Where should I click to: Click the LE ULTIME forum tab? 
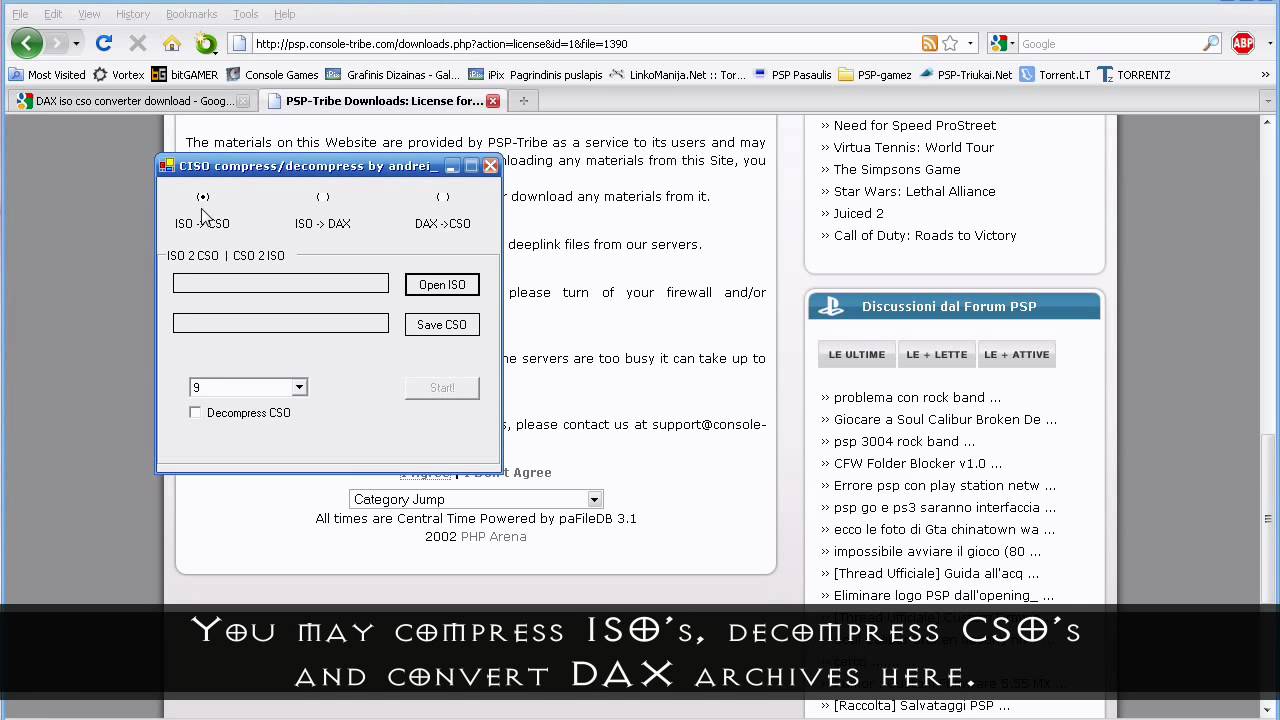pos(856,354)
